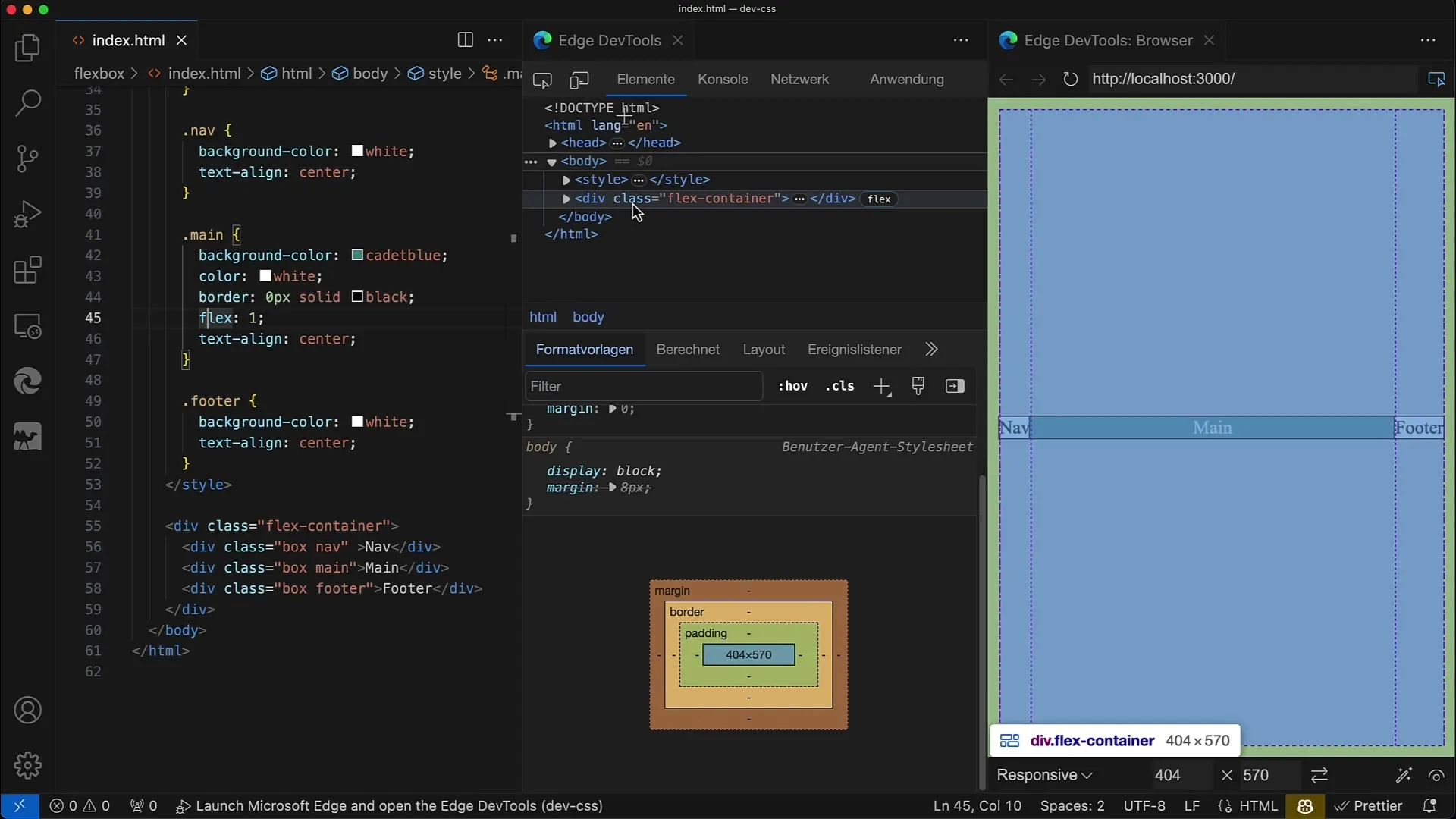Open the Search view in activity bar
Screen dimensions: 1456x819
click(27, 103)
